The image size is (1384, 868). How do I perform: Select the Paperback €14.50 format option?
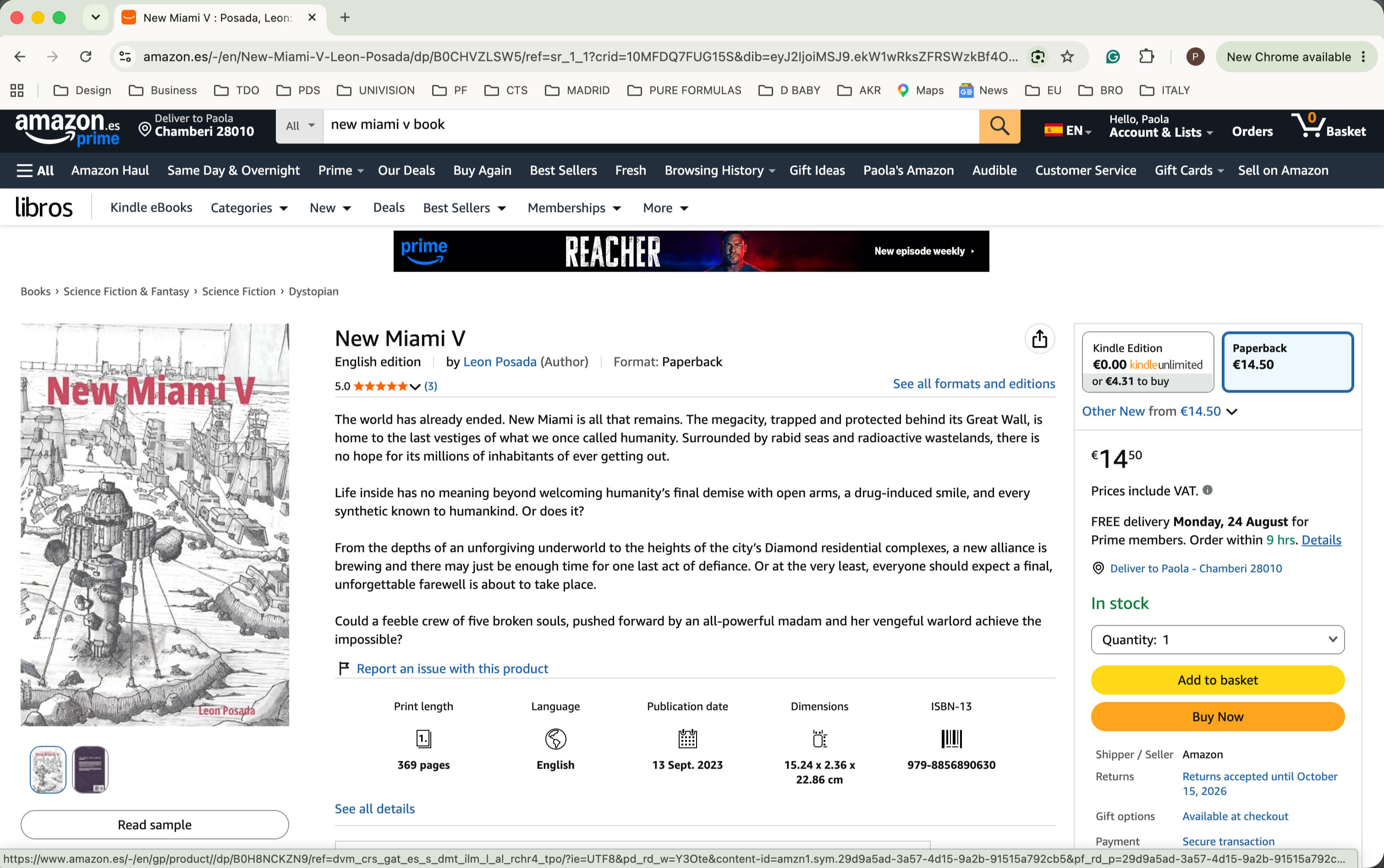(1287, 362)
